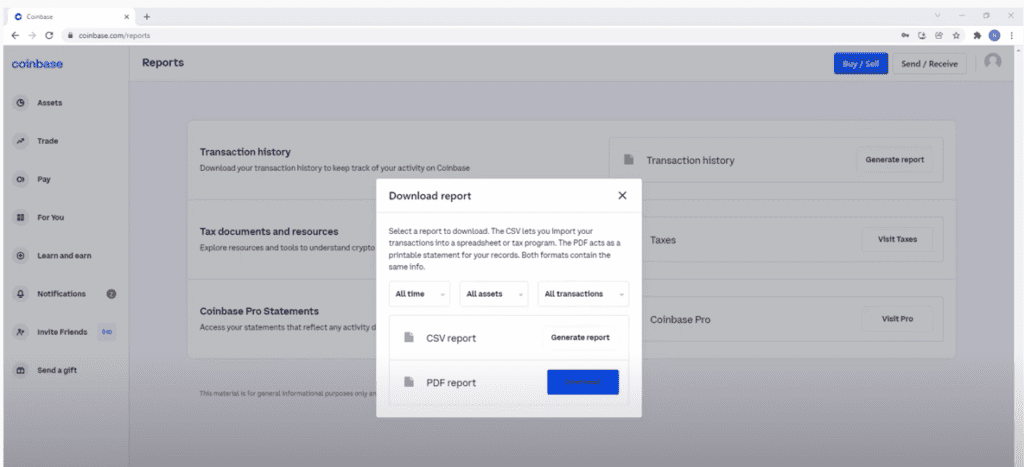This screenshot has height=467, width=1024.
Task: Open the Send a gift icon
Action: (x=20, y=370)
